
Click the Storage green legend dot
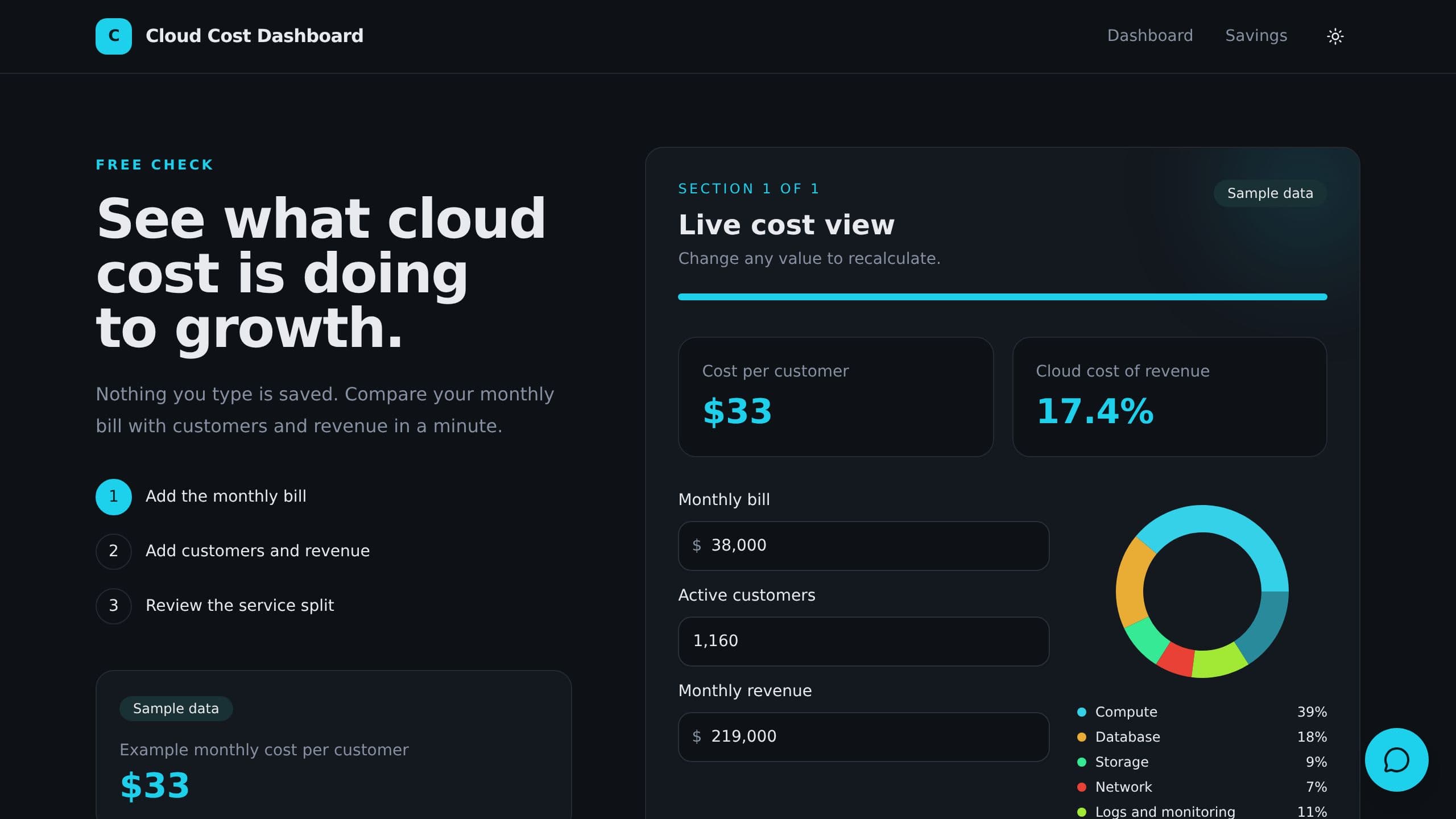click(x=1082, y=762)
